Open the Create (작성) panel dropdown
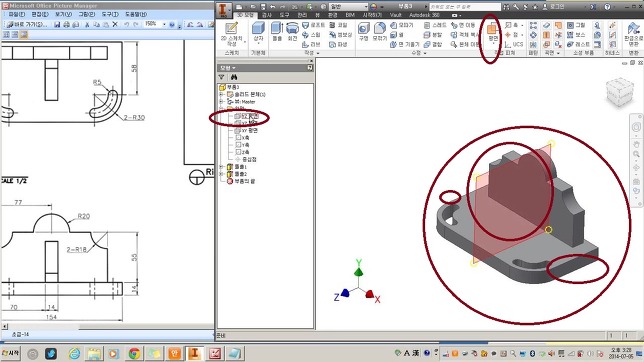 311,53
